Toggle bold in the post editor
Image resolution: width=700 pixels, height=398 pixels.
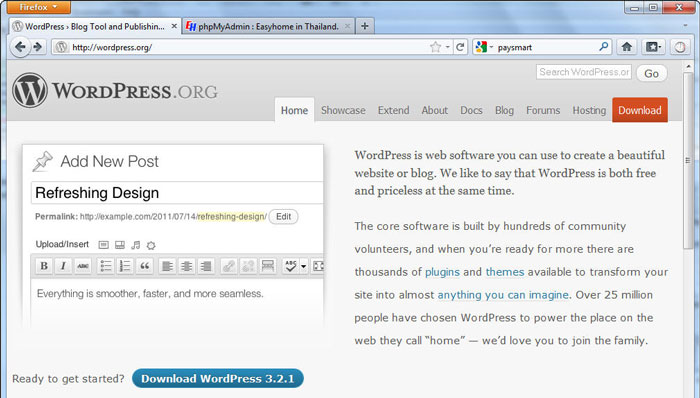pyautogui.click(x=44, y=266)
